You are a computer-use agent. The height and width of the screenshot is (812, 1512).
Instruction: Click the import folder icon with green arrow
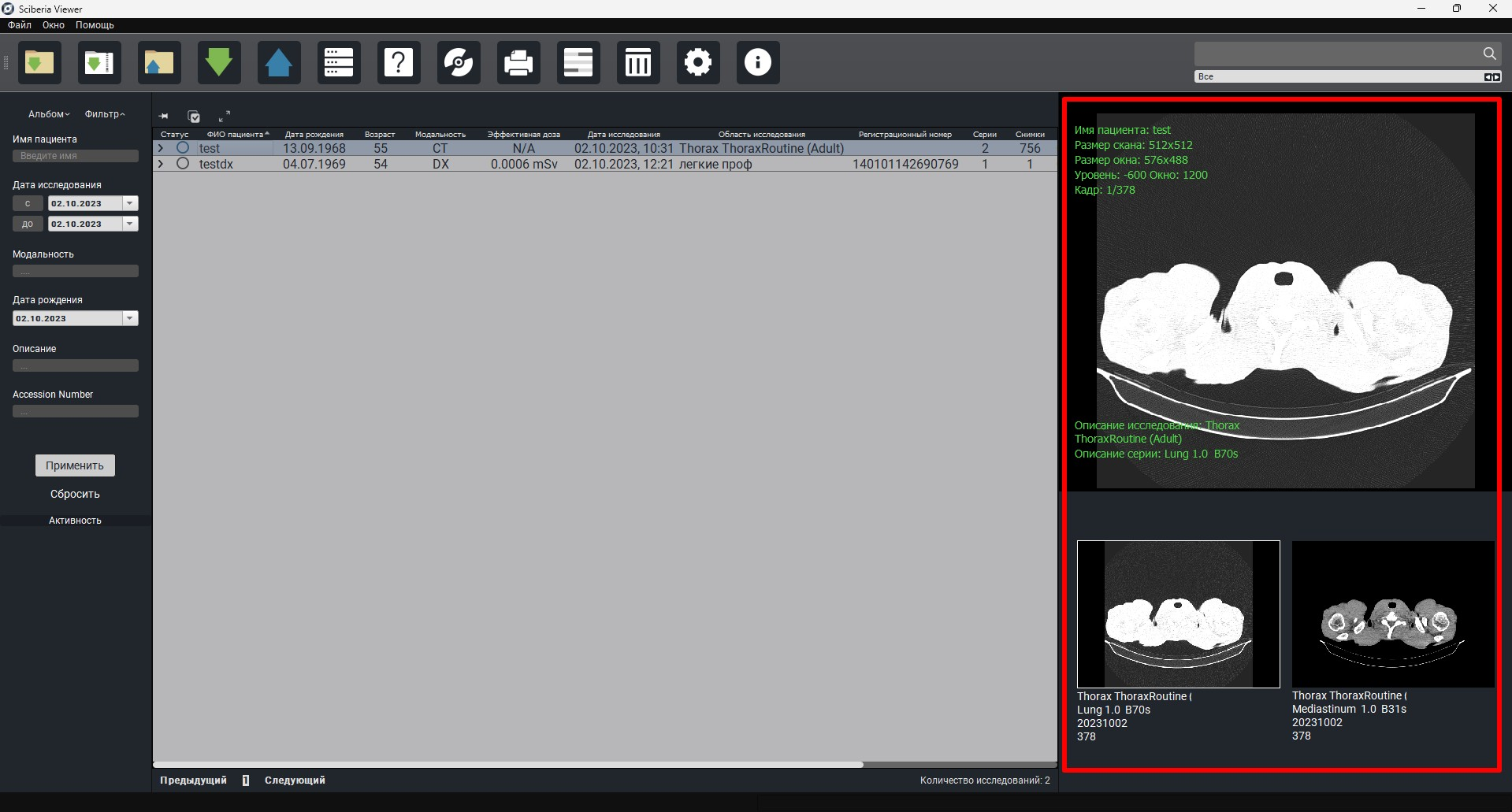(39, 62)
